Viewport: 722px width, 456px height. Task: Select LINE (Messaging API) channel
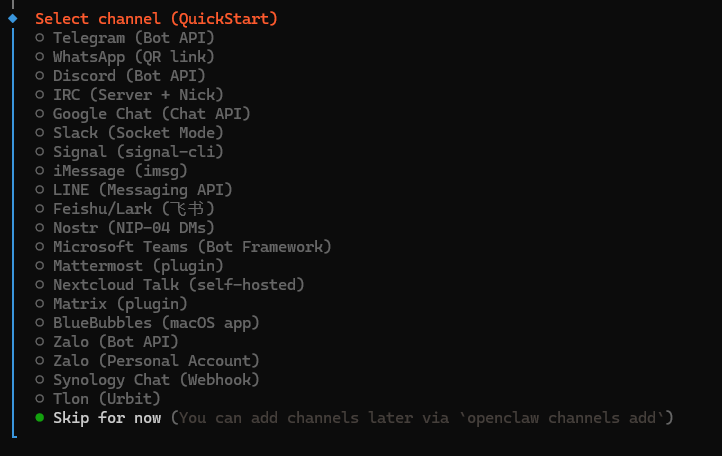tap(143, 190)
